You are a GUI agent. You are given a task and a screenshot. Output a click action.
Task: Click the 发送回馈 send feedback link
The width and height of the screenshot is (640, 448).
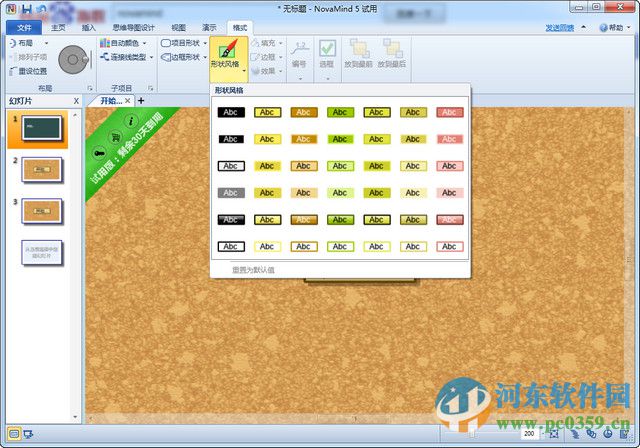tap(560, 28)
